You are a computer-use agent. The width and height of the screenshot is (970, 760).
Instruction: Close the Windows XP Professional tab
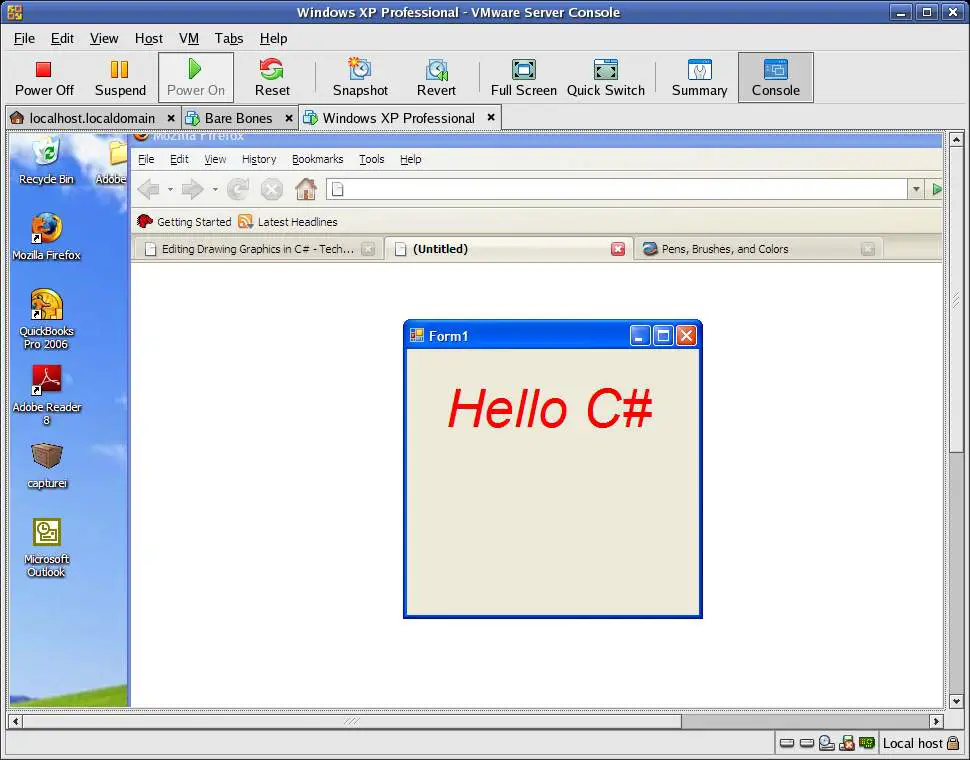tap(491, 117)
